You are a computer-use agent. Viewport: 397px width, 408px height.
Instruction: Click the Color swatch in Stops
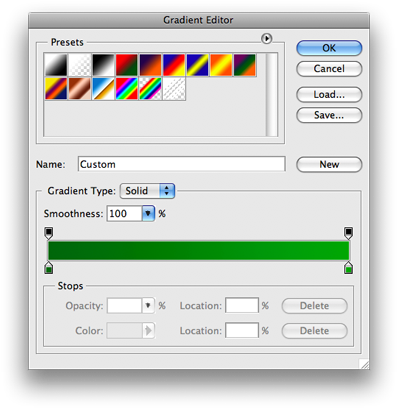point(125,331)
